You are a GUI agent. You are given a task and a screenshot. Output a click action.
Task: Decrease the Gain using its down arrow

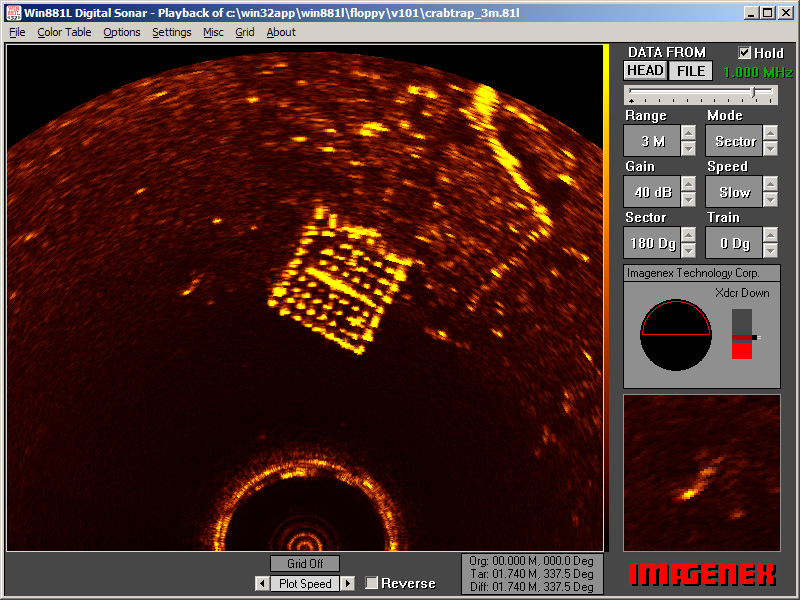[689, 200]
